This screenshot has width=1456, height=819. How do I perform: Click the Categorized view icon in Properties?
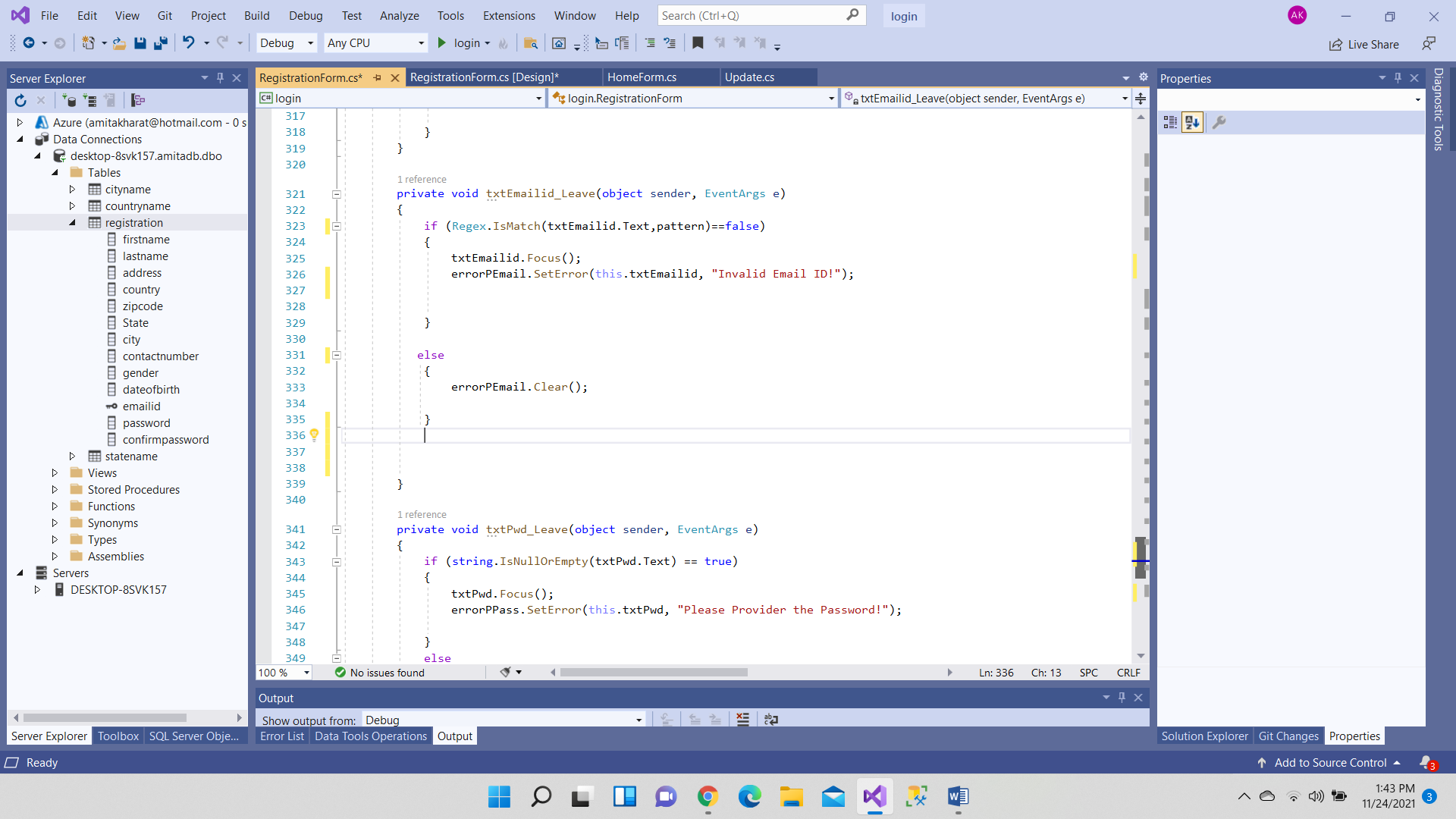pyautogui.click(x=1170, y=122)
